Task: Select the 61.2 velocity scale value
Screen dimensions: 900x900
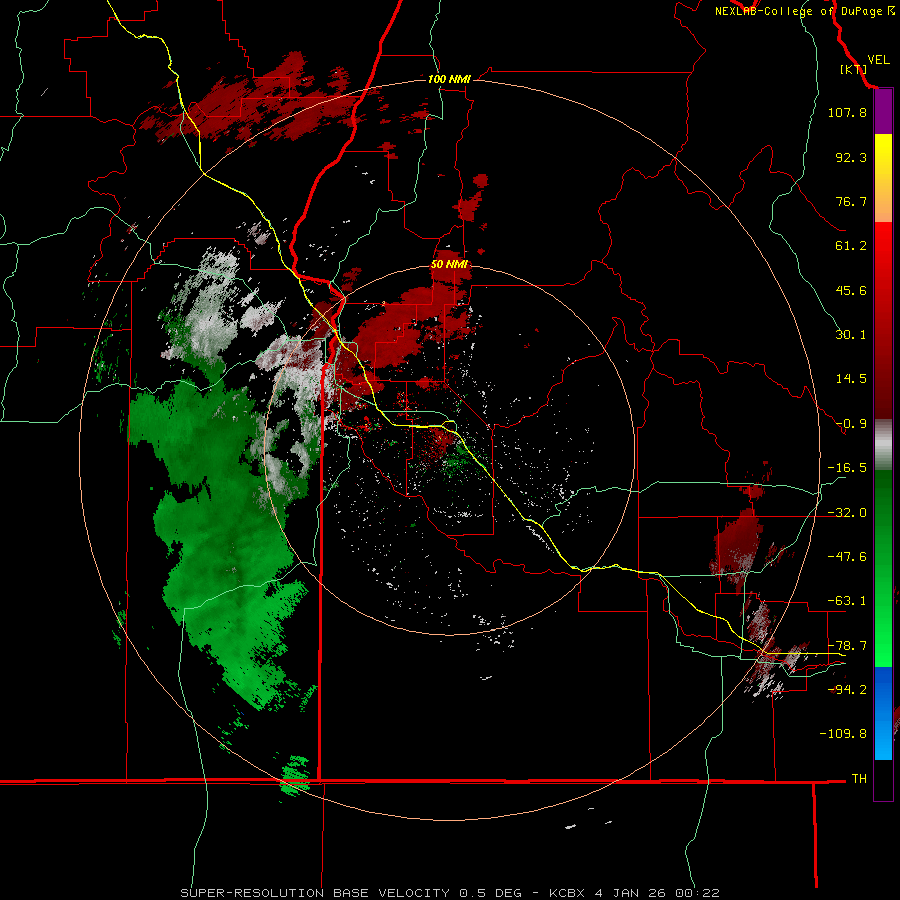Action: (x=851, y=246)
